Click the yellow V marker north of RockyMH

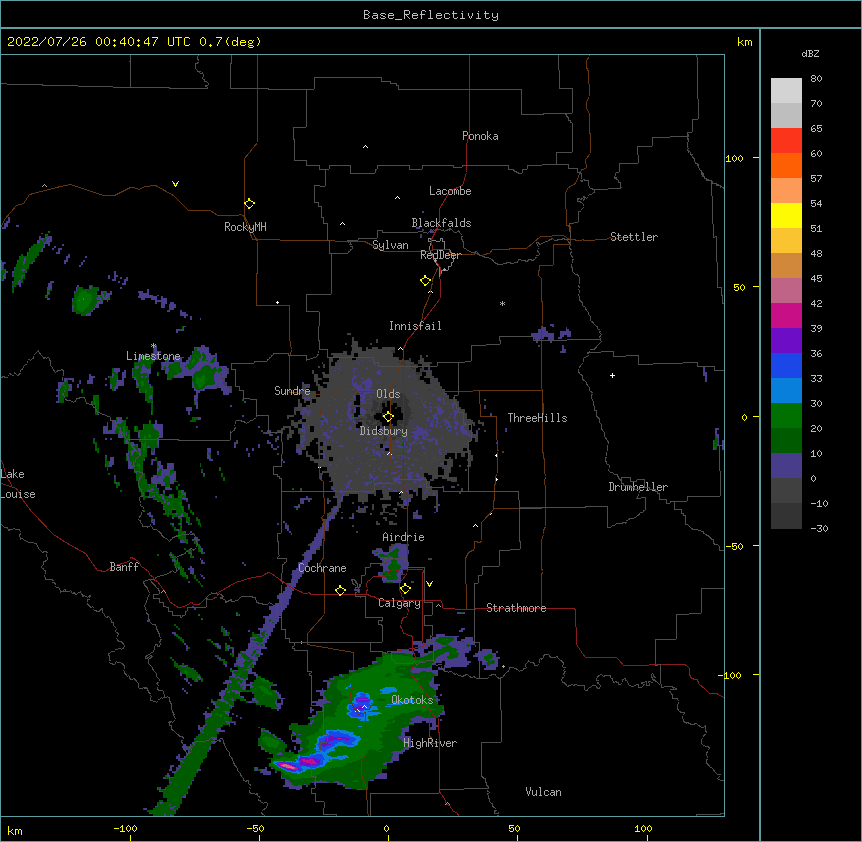point(175,184)
